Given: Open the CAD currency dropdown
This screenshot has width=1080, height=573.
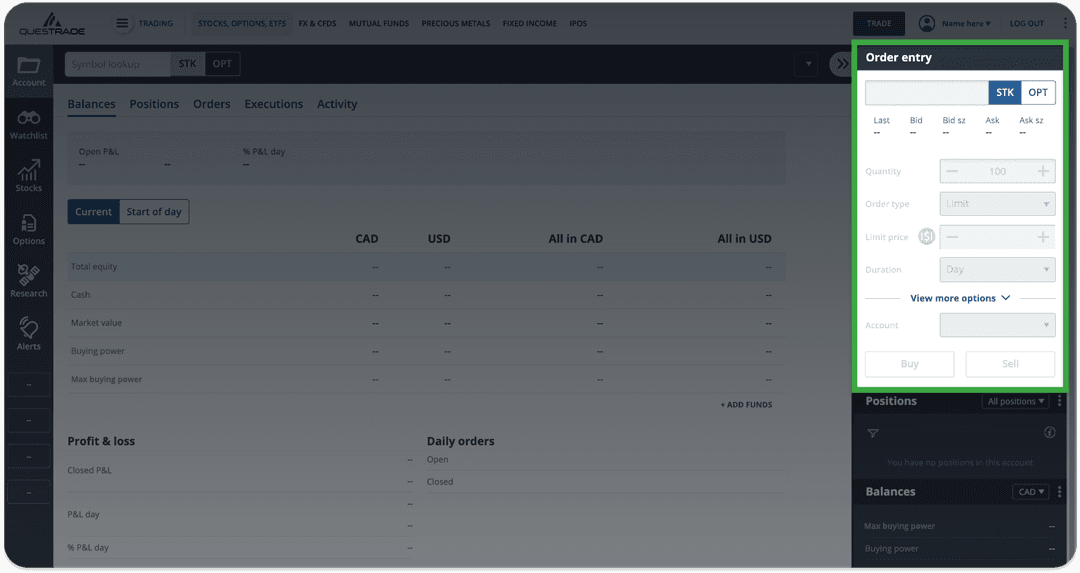Looking at the screenshot, I should point(1031,492).
